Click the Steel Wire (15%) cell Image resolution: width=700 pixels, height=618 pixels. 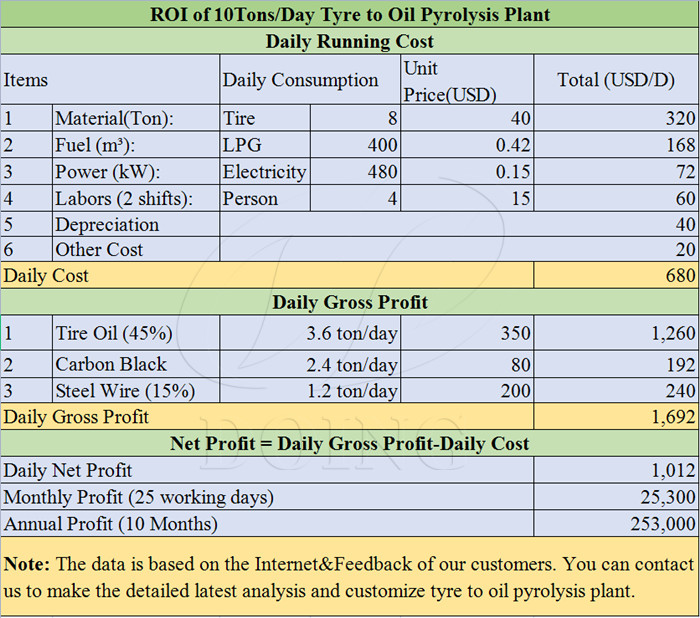point(125,391)
